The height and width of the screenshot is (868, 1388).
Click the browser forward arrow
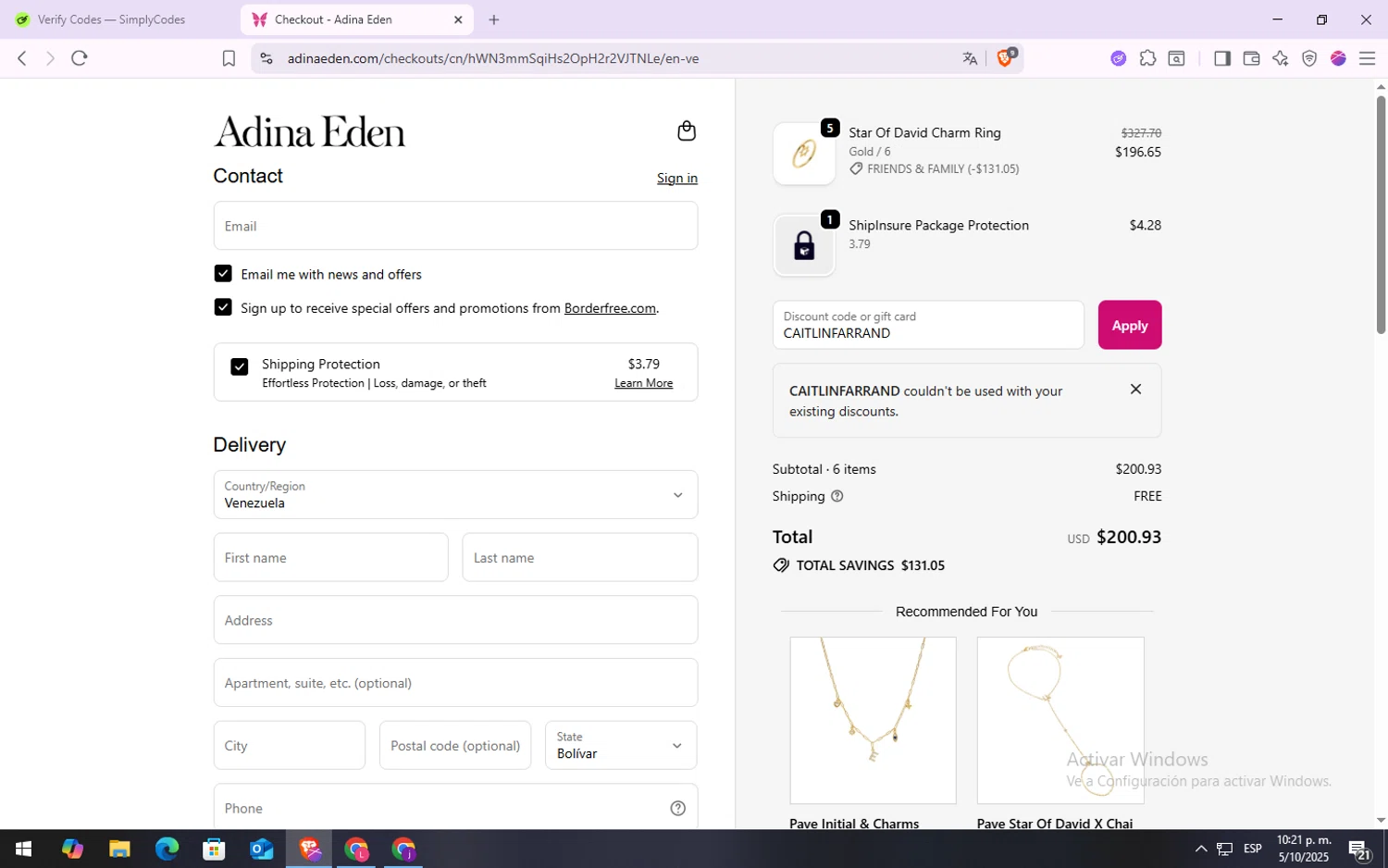(50, 58)
